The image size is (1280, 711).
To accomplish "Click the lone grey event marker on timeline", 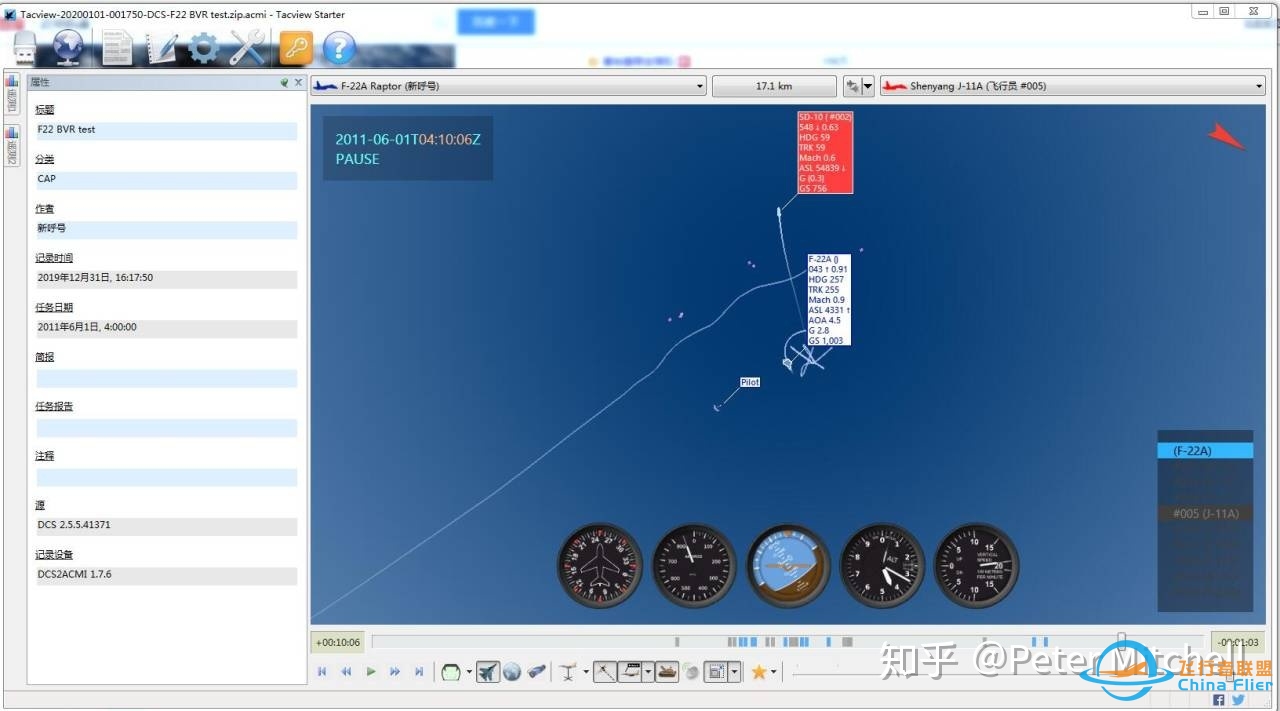I will (x=677, y=642).
